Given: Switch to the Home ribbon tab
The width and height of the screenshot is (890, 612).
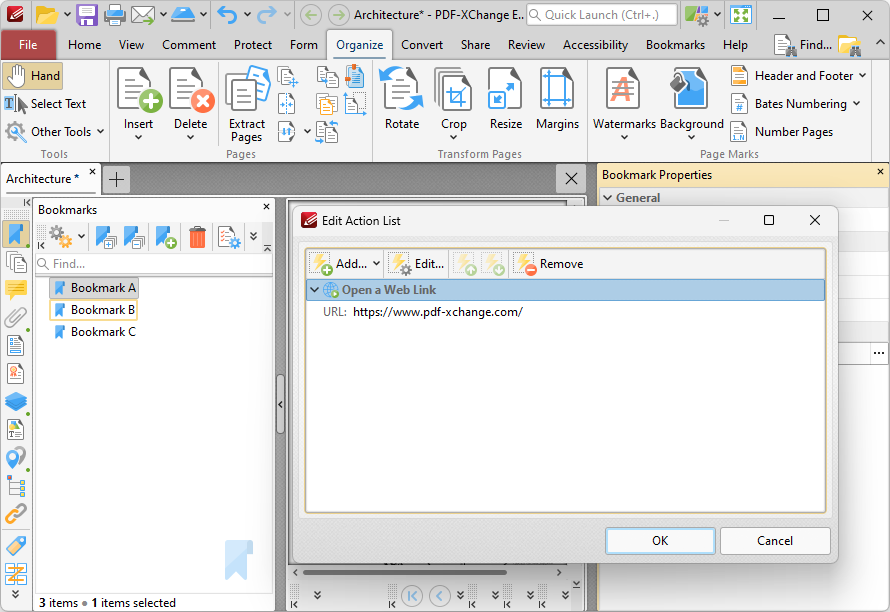Looking at the screenshot, I should pos(85,45).
